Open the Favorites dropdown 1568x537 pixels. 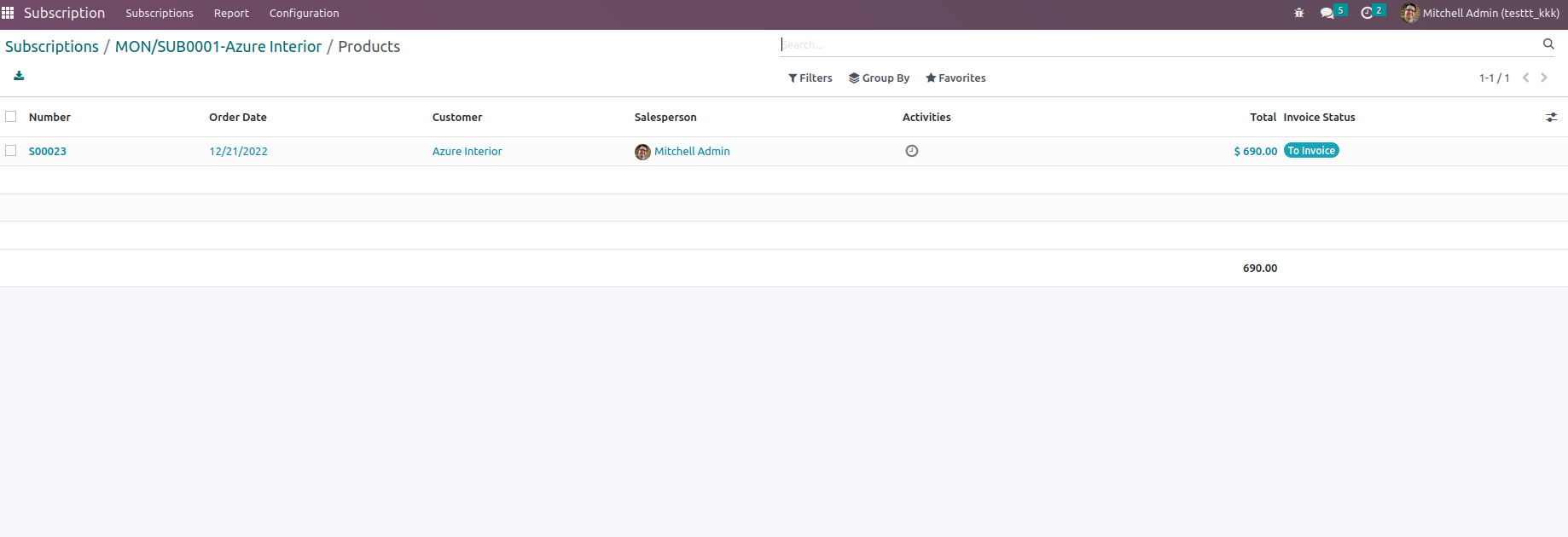[x=955, y=78]
